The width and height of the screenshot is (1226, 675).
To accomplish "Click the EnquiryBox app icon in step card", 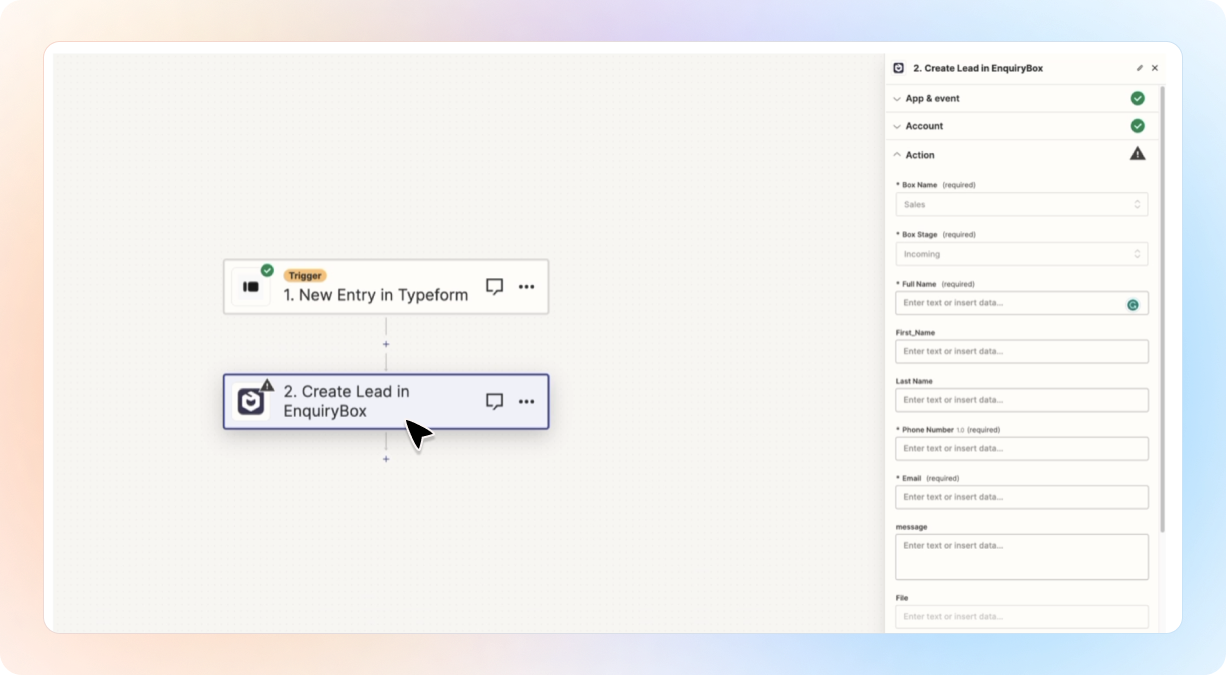I will pyautogui.click(x=250, y=402).
